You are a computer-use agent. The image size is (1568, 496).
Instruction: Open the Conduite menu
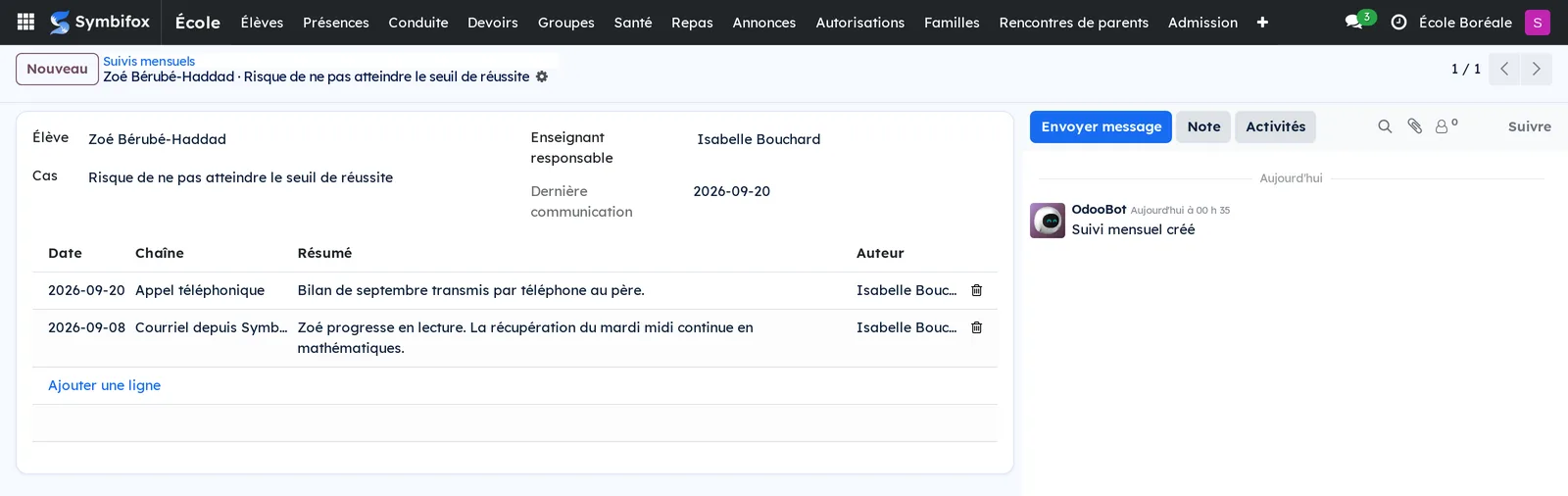pos(418,22)
